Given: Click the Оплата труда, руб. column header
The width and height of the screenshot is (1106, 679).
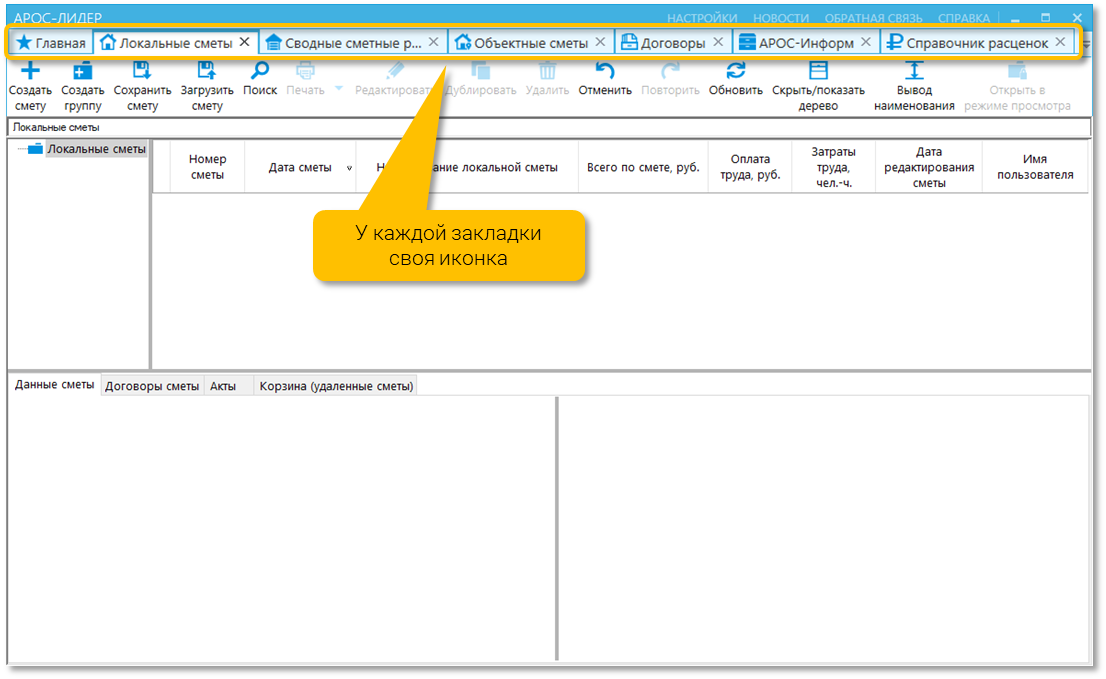Looking at the screenshot, I should coord(750,167).
